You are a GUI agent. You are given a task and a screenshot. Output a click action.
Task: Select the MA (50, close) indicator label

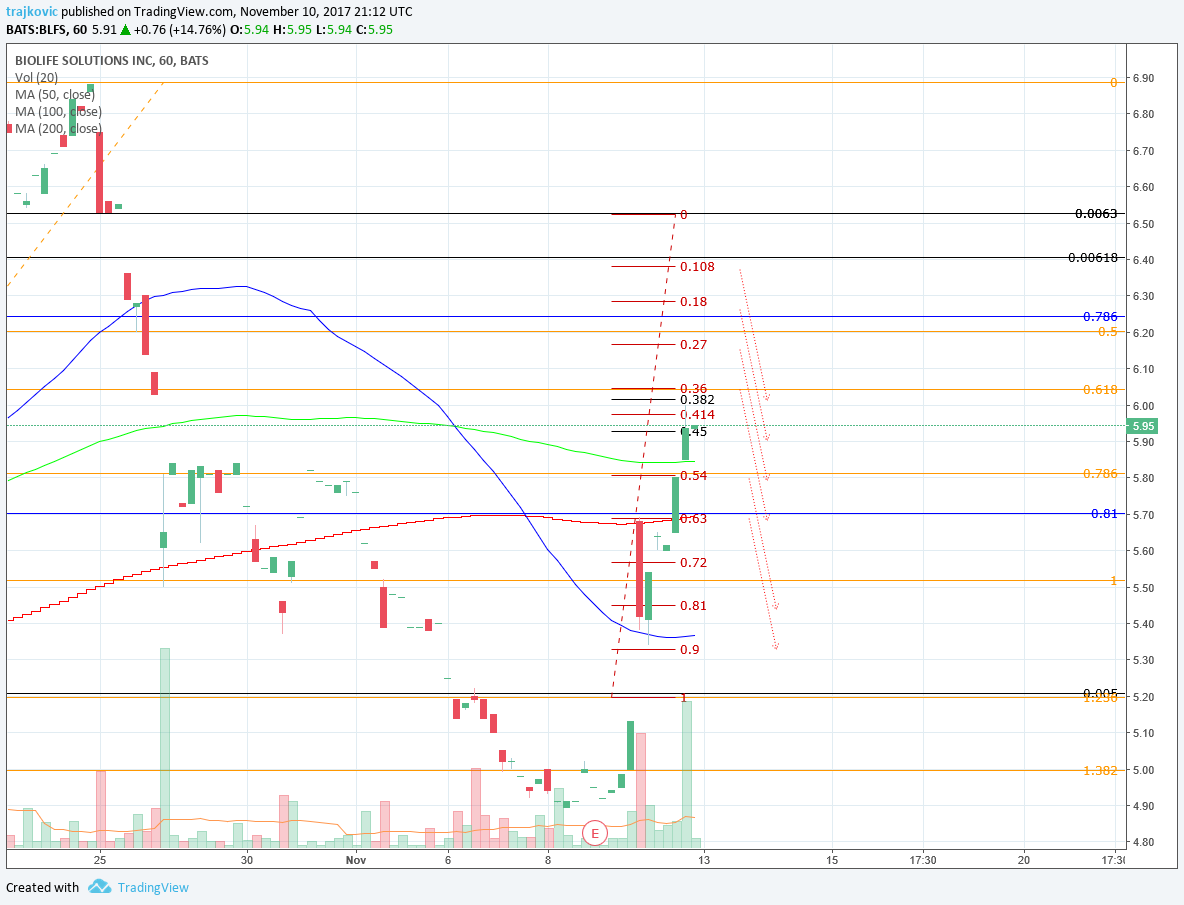[x=55, y=95]
